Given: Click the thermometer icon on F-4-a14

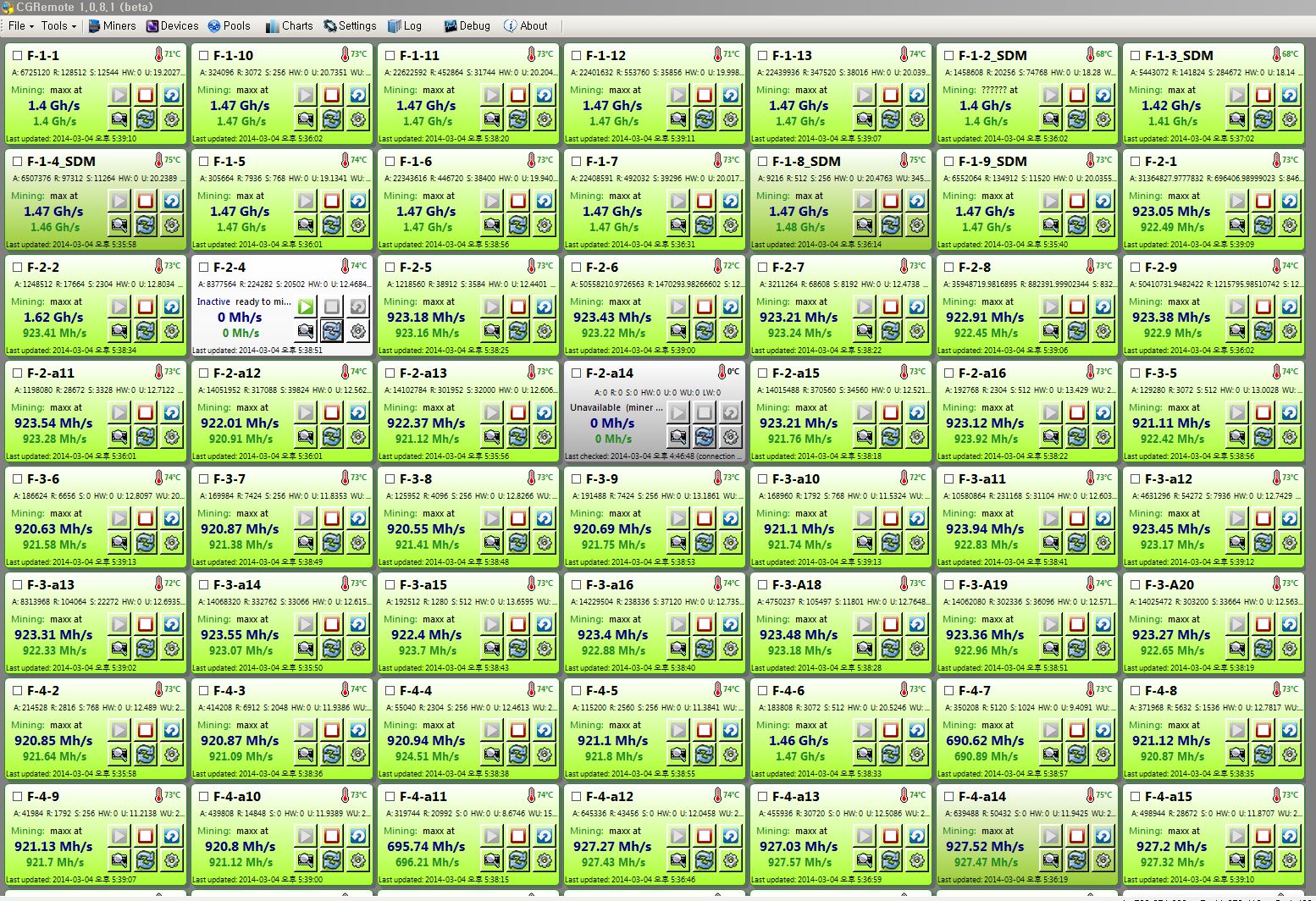Looking at the screenshot, I should pos(1091,795).
